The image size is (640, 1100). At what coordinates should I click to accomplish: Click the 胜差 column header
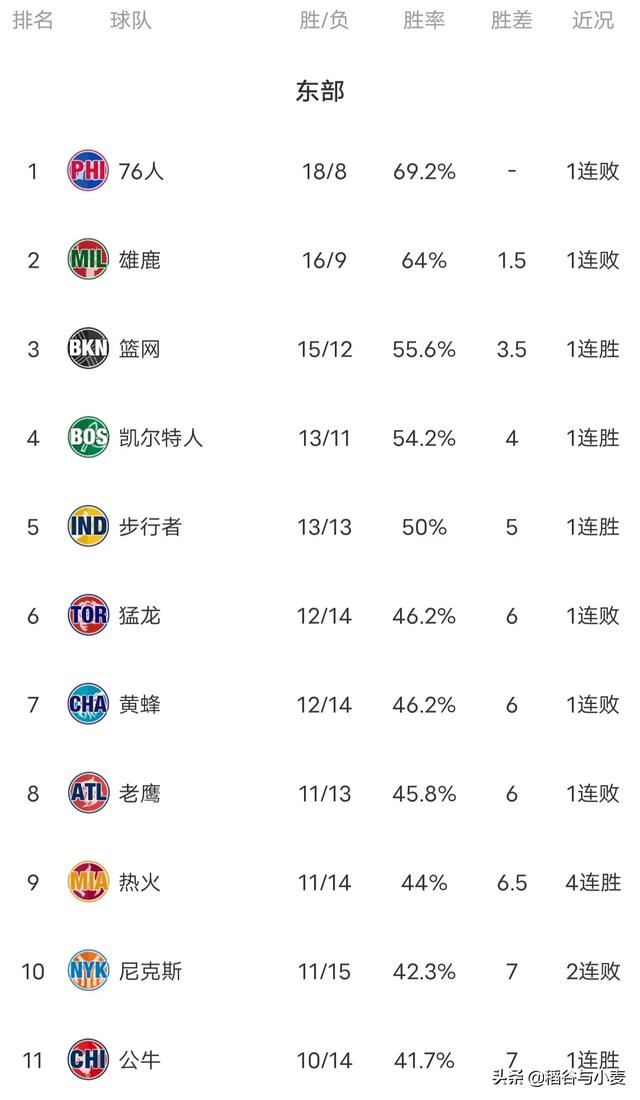point(511,21)
